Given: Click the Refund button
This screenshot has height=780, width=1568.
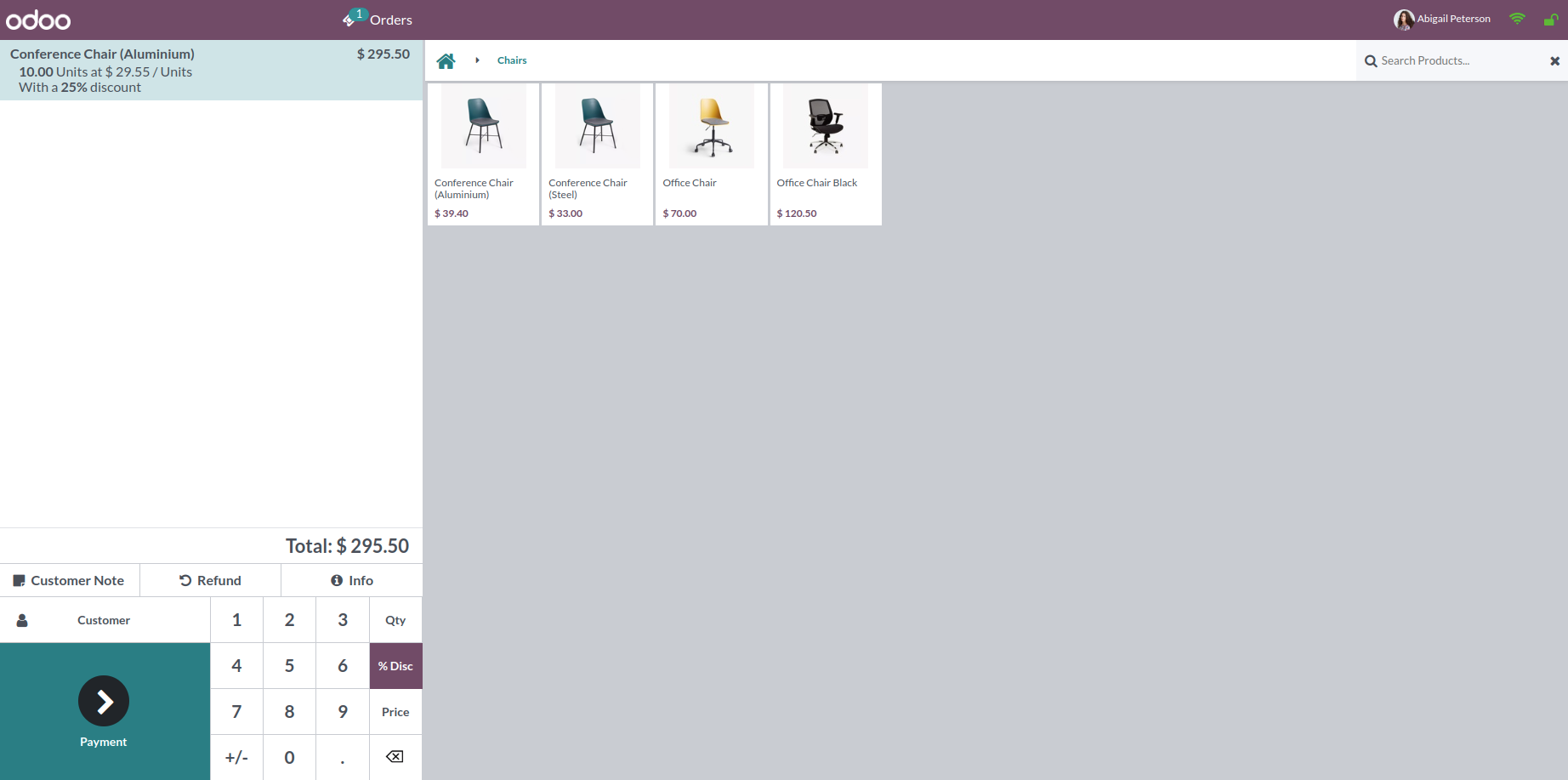Looking at the screenshot, I should [x=211, y=580].
